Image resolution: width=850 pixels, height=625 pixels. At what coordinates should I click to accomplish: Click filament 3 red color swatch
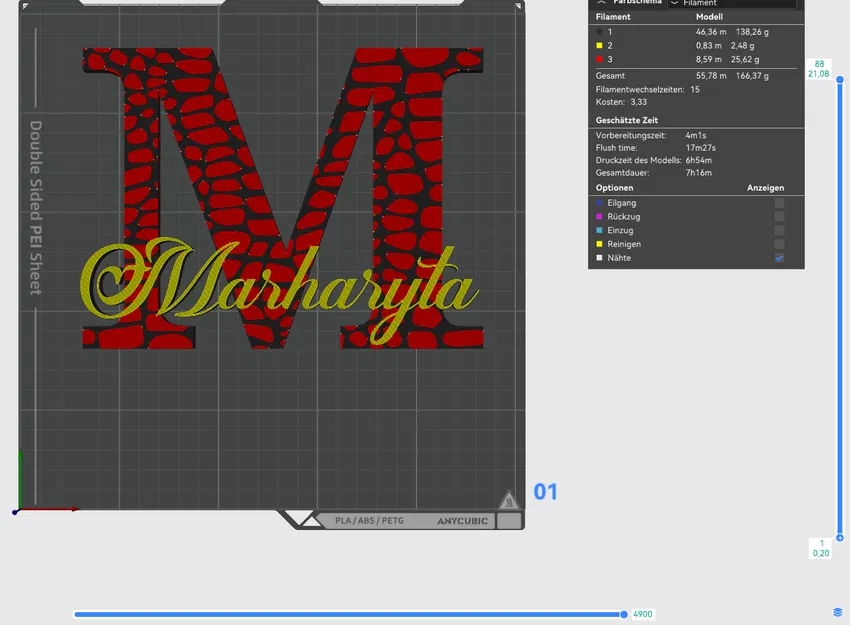tap(599, 59)
